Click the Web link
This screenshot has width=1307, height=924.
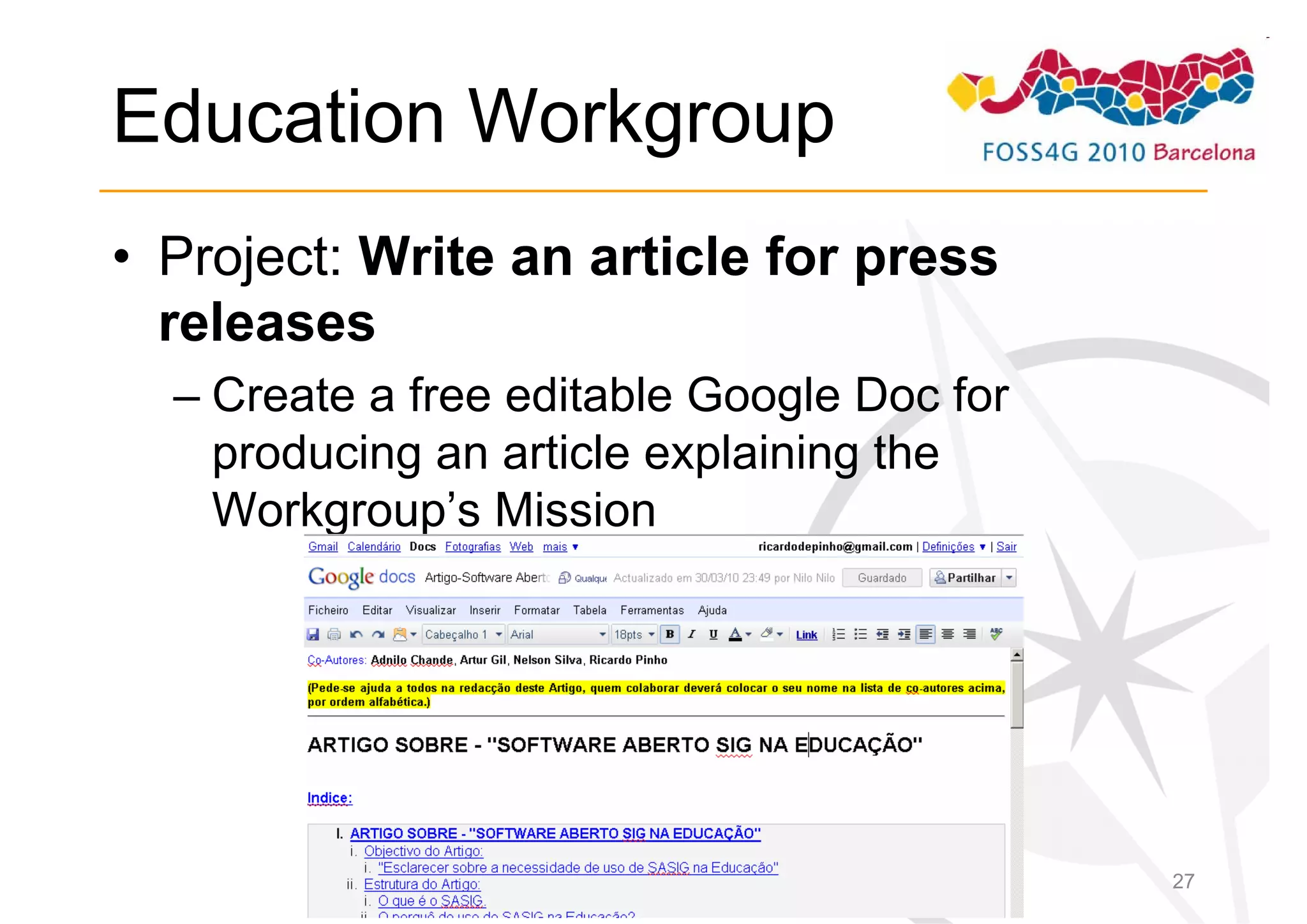521,547
